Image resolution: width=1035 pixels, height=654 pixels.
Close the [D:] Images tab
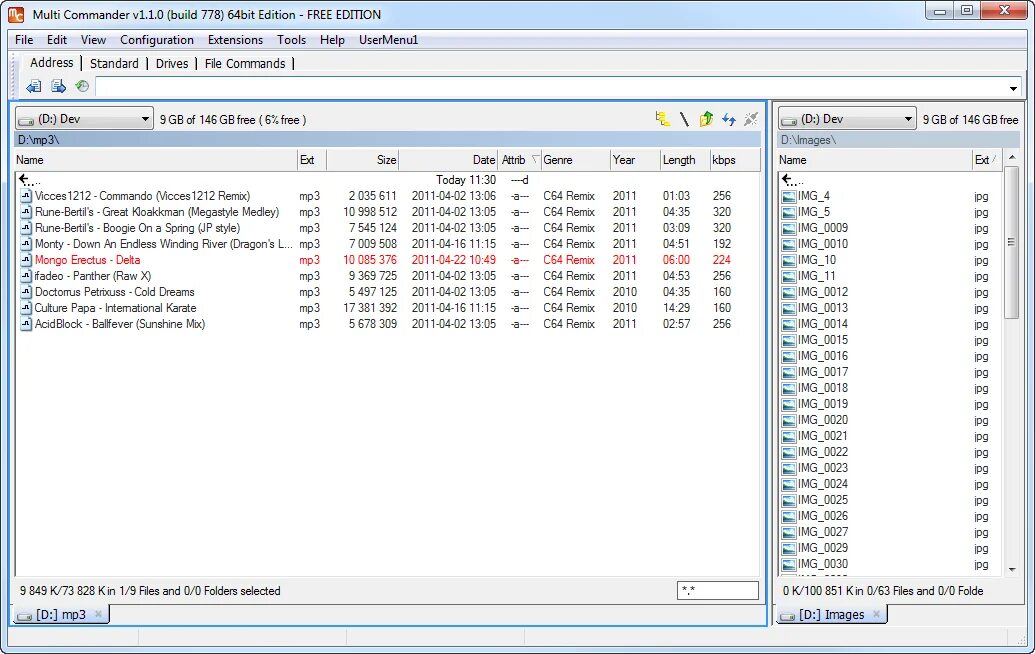876,614
